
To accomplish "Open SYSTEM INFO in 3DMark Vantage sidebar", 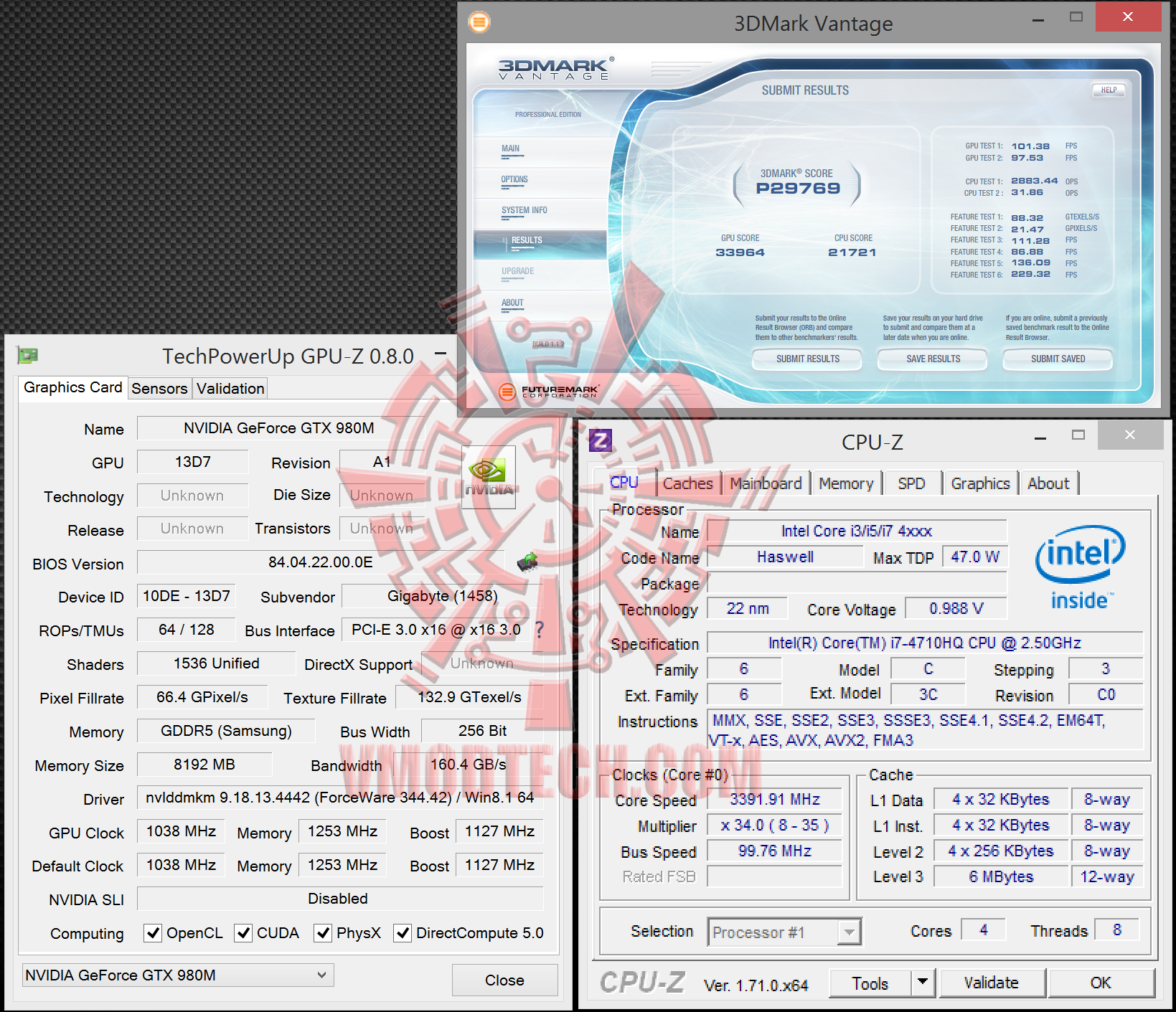I will point(540,212).
